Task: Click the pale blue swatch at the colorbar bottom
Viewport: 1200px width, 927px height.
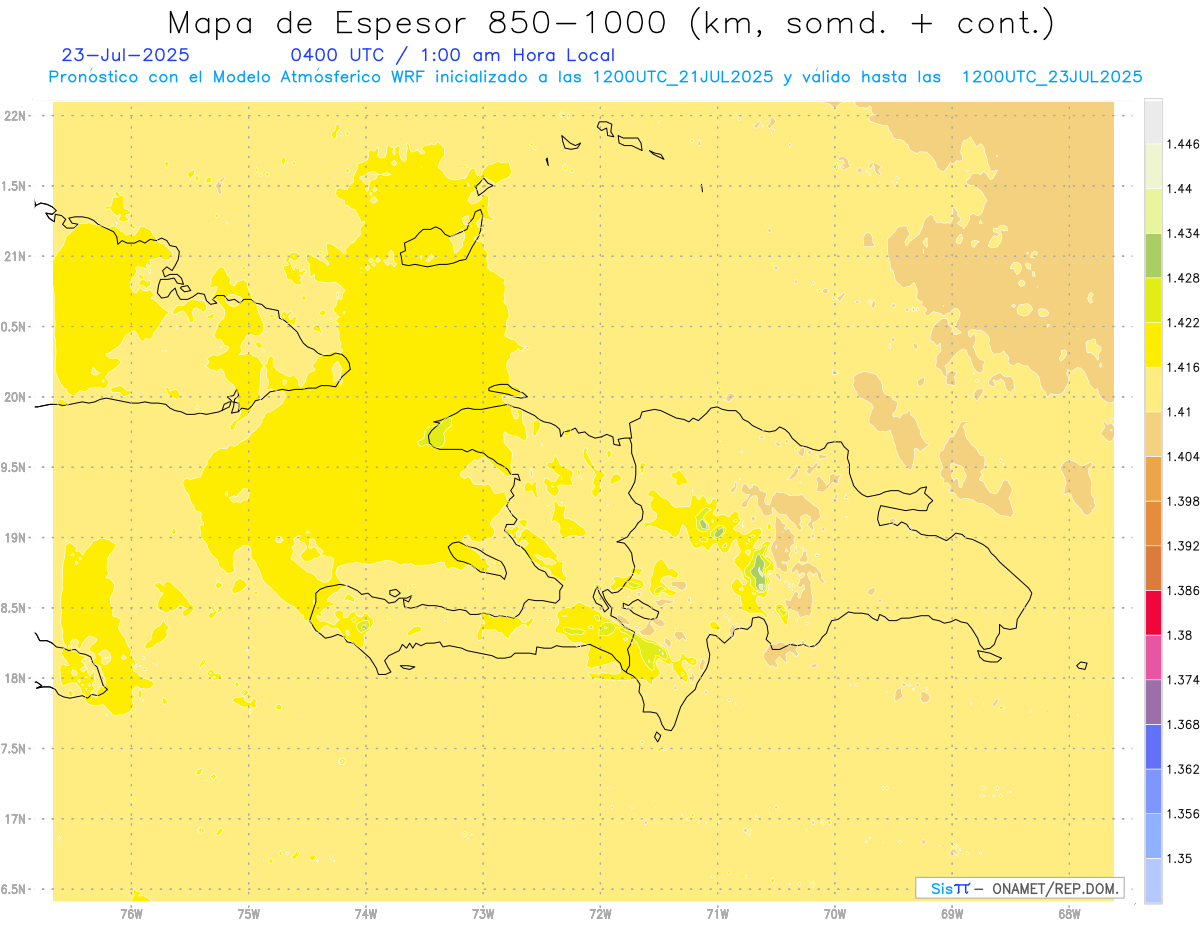Action: pos(1153,880)
